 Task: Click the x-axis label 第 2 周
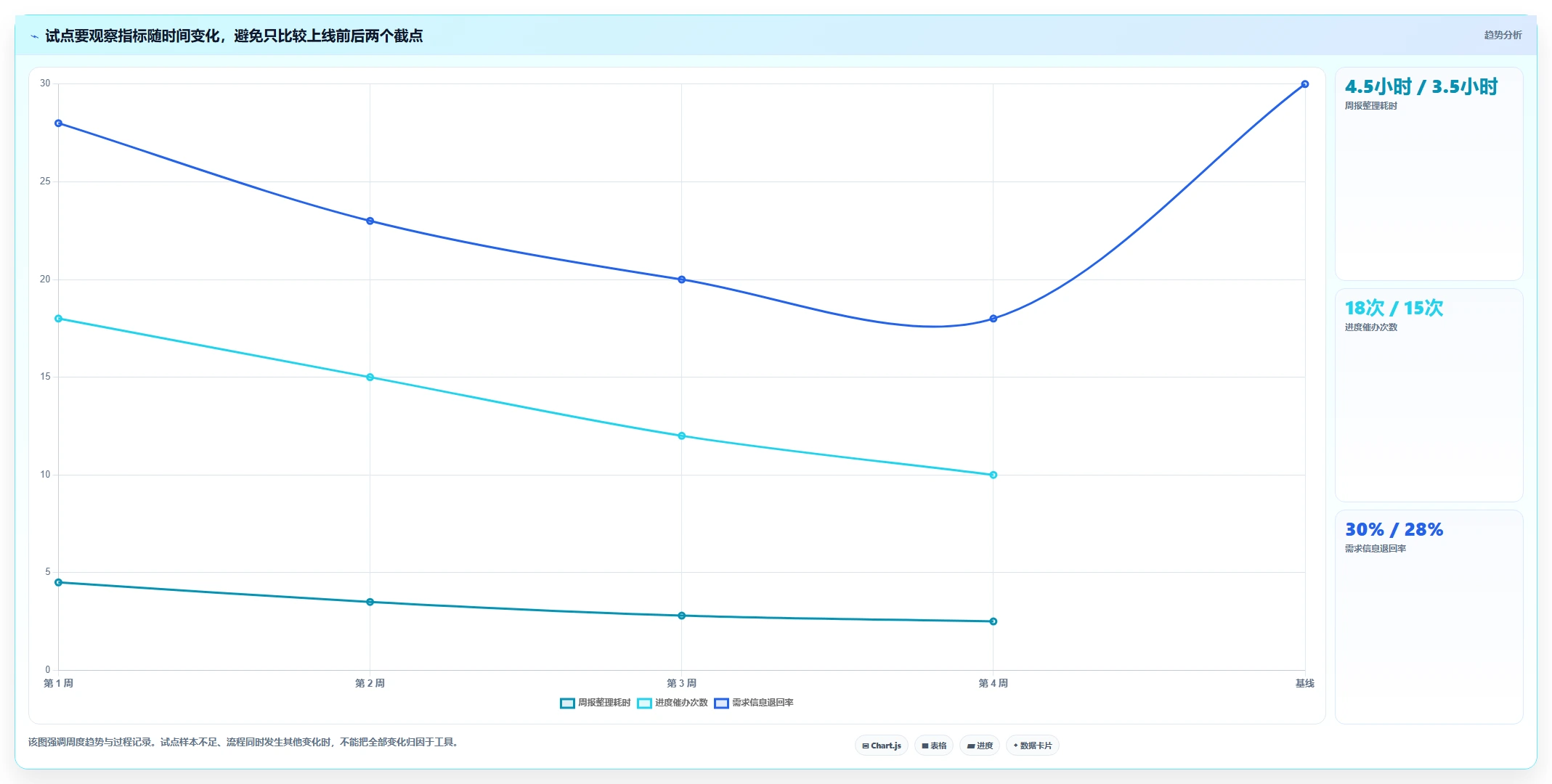point(370,683)
